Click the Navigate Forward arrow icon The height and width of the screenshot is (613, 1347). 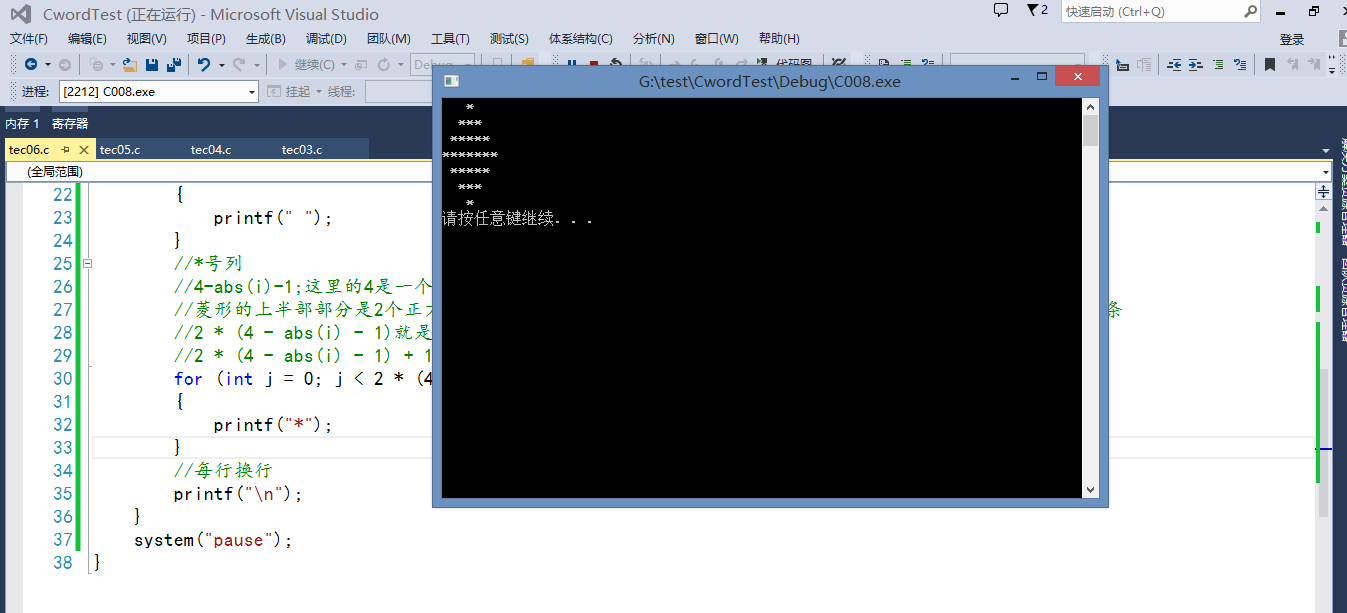[x=64, y=64]
